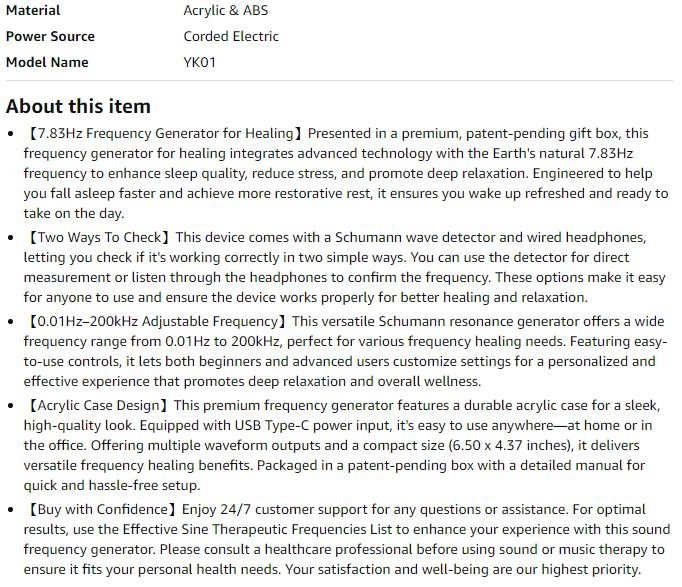Select the 'Acrylic & ABS' material value
The height and width of the screenshot is (587, 682).
click(225, 10)
